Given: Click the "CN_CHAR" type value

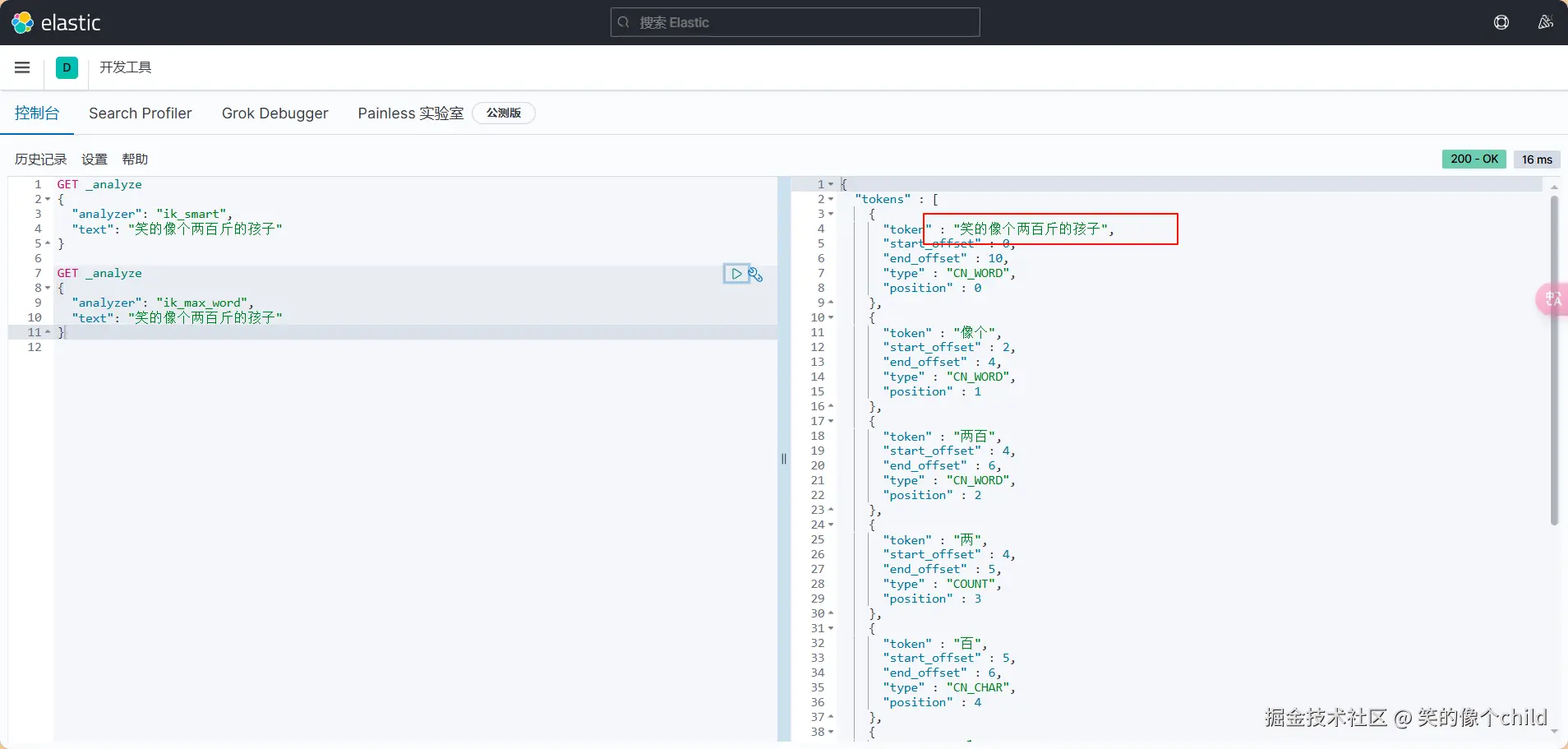Looking at the screenshot, I should [x=978, y=688].
